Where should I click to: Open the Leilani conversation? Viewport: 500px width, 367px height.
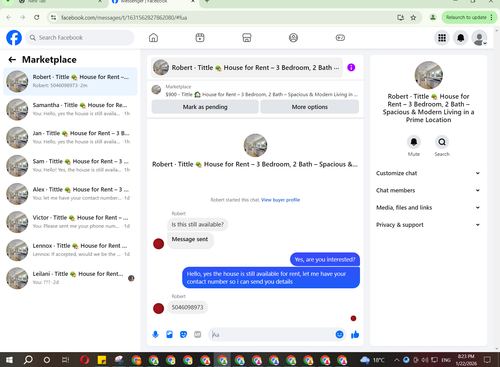coord(70,278)
